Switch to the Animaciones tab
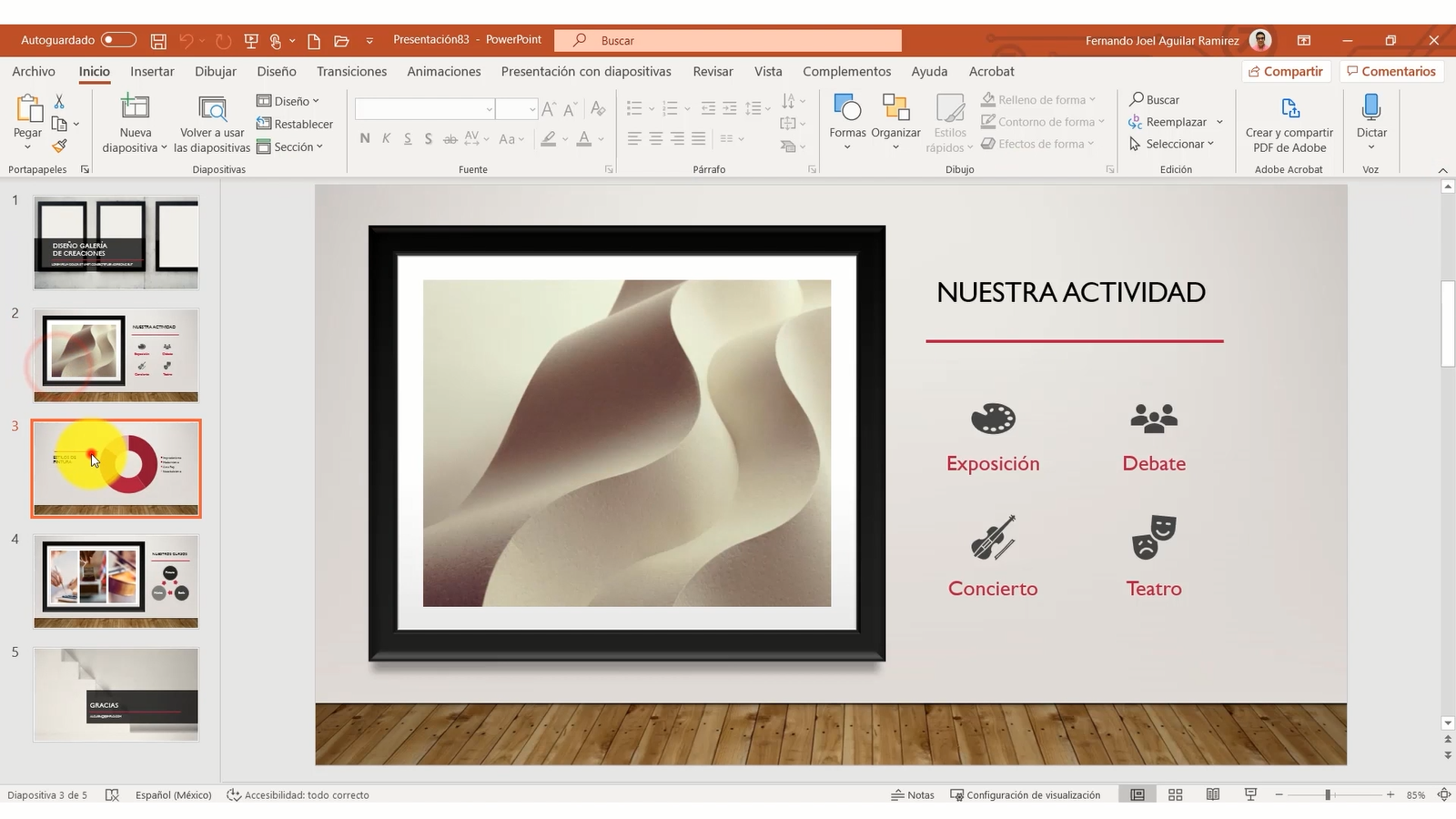 pyautogui.click(x=444, y=71)
